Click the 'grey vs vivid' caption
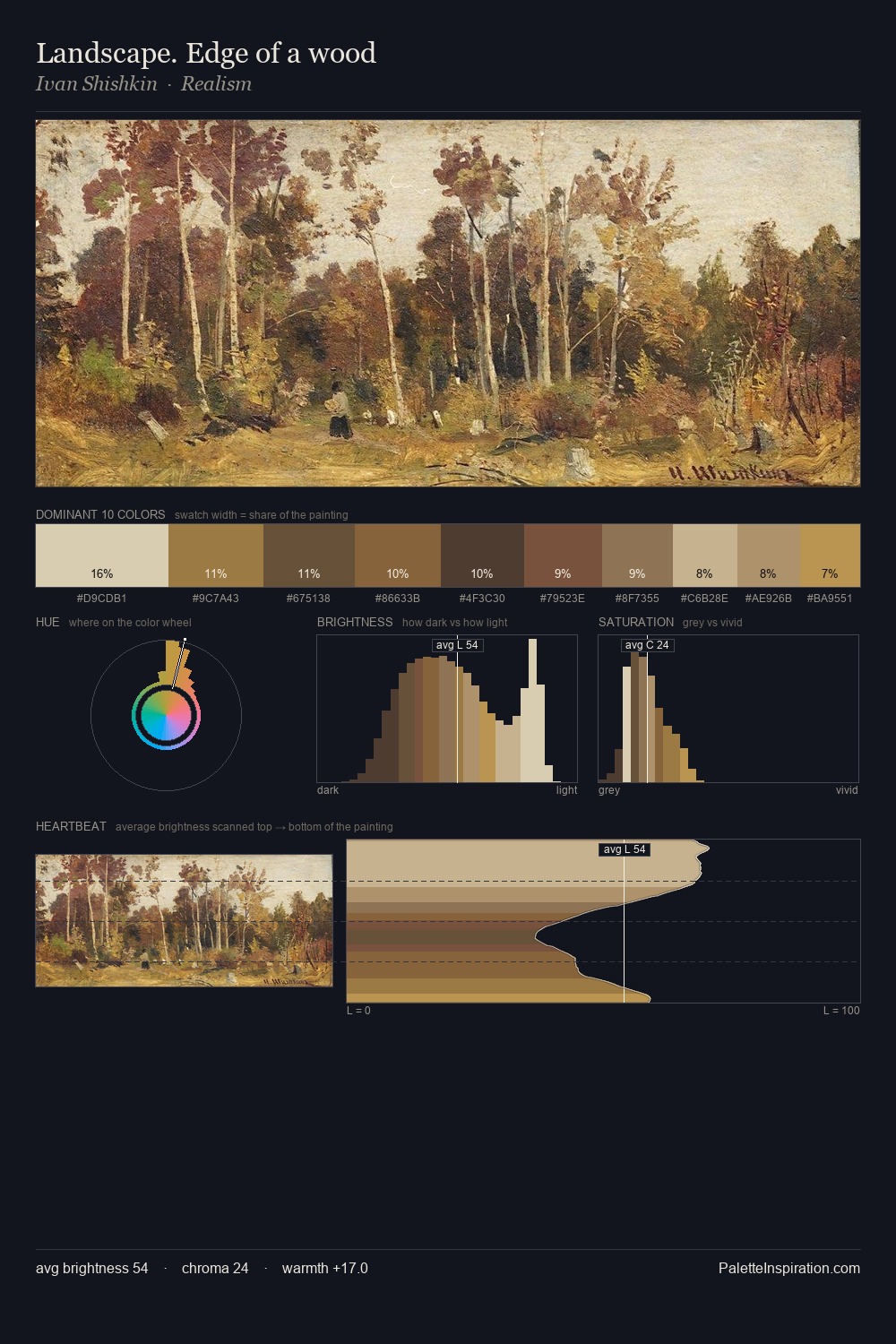896x1344 pixels. tap(712, 623)
